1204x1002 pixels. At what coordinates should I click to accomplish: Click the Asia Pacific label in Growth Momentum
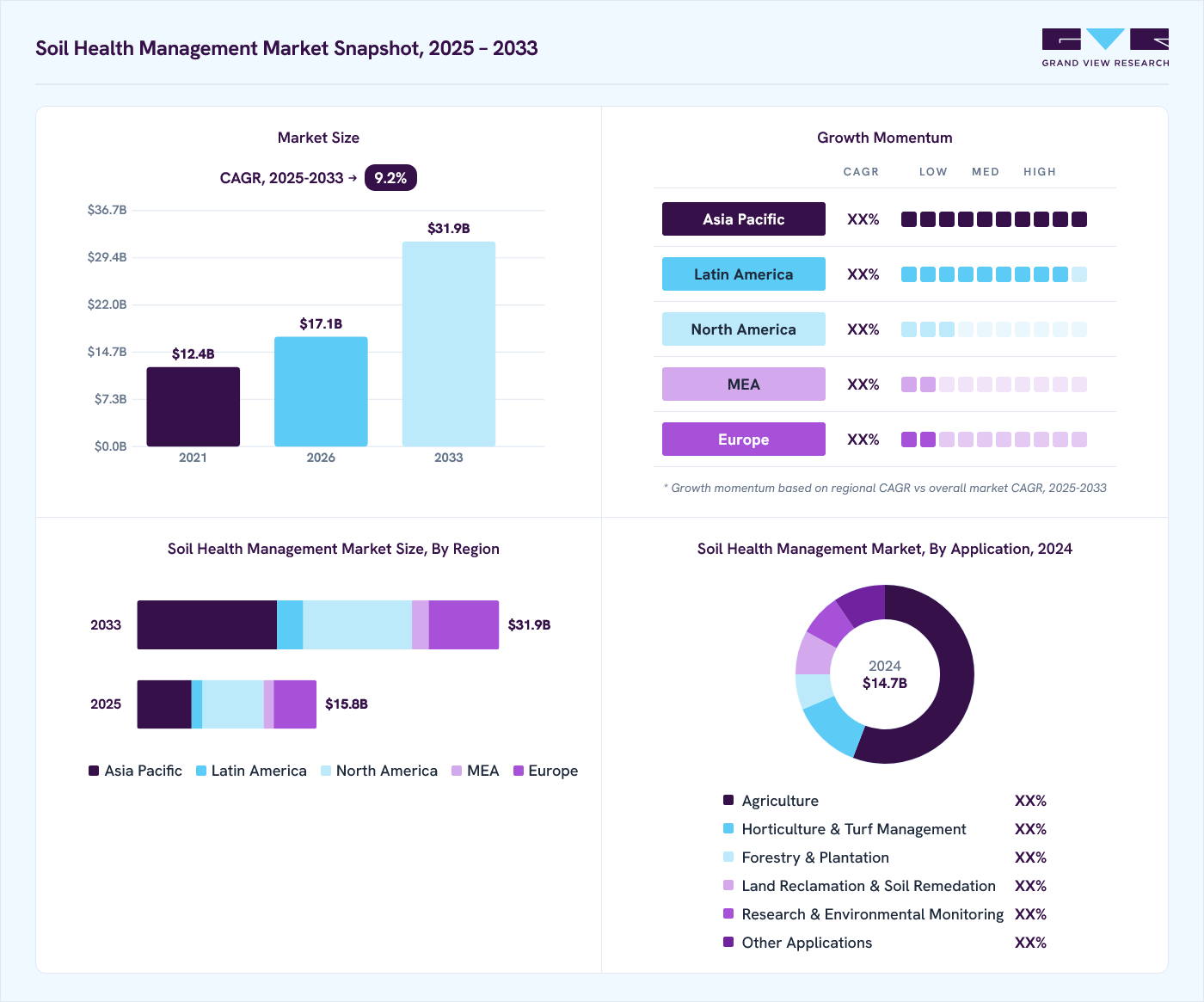744,219
